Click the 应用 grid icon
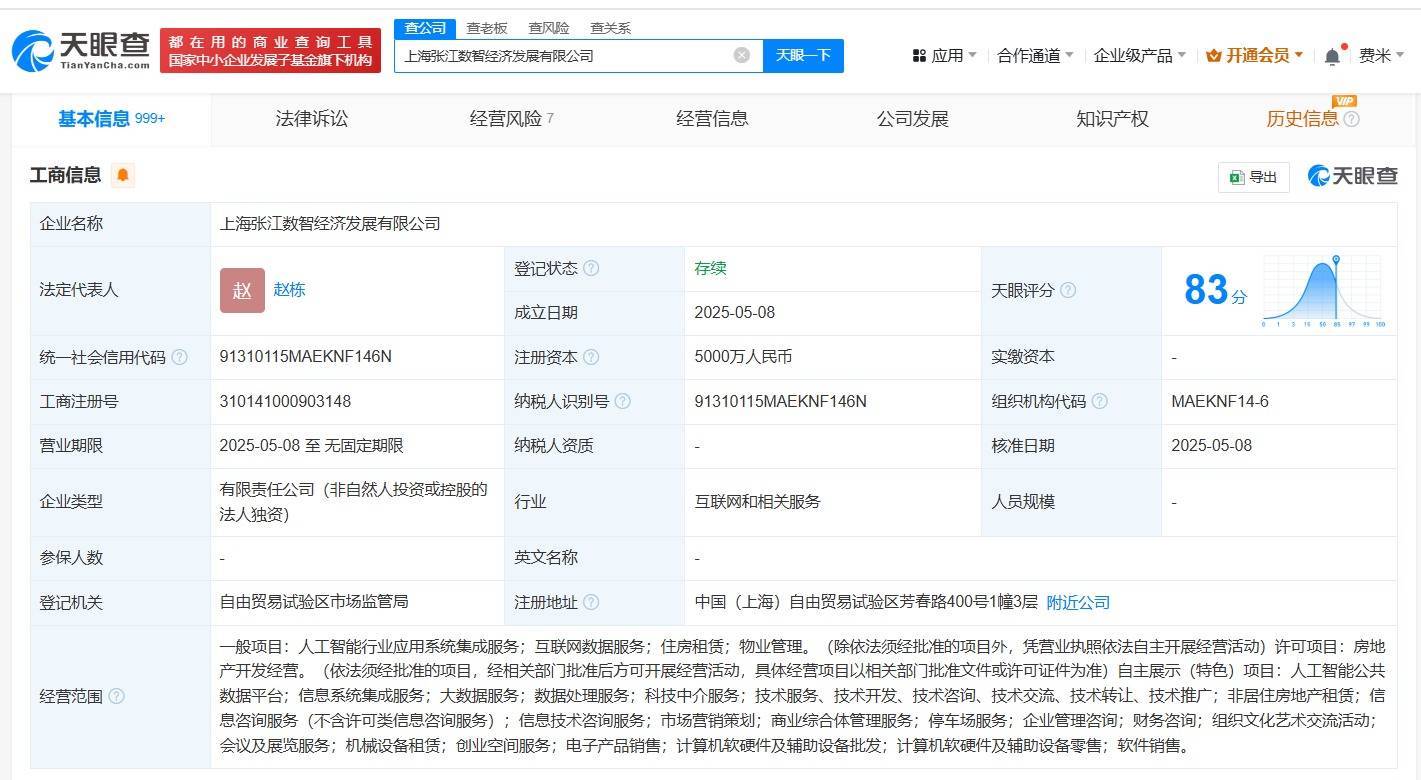 click(x=919, y=56)
